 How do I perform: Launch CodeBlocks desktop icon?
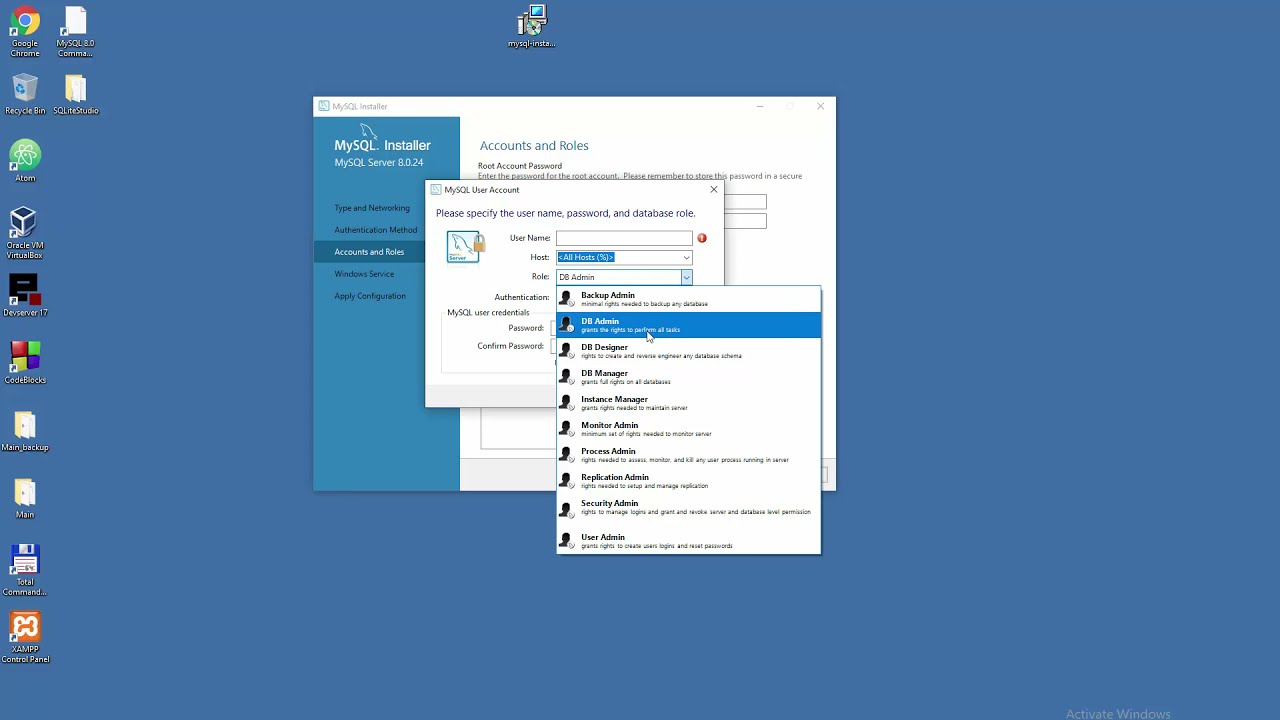(25, 362)
